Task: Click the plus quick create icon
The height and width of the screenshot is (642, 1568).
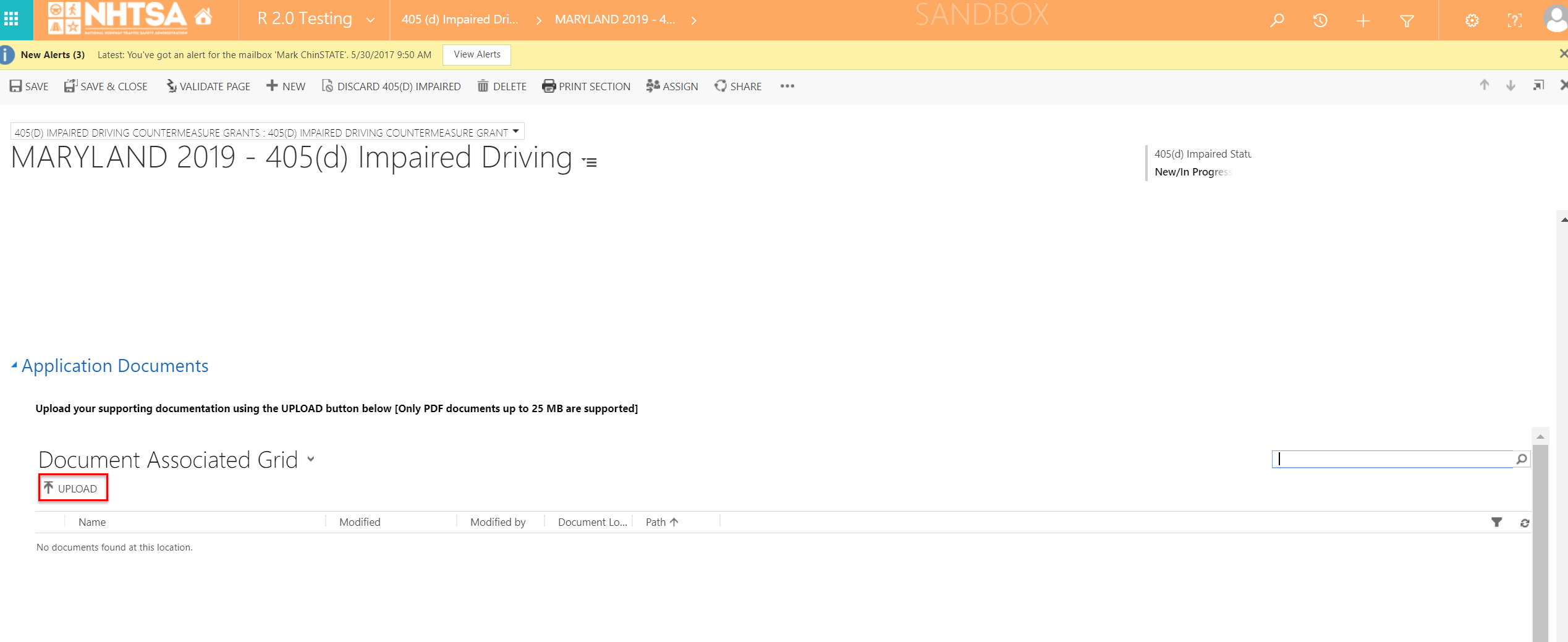Action: [1363, 20]
